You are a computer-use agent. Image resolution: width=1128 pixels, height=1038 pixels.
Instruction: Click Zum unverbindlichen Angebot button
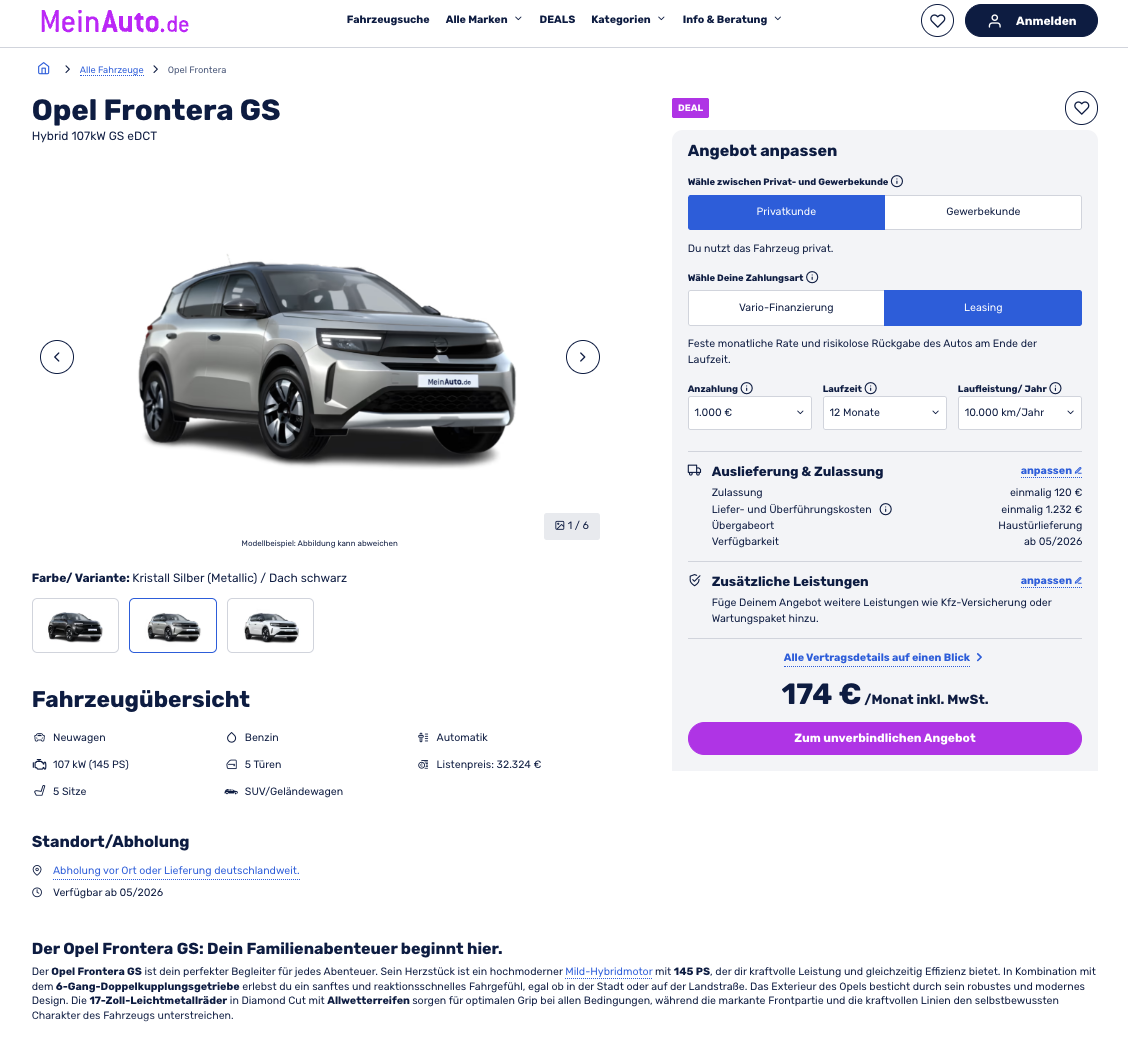pyautogui.click(x=884, y=738)
